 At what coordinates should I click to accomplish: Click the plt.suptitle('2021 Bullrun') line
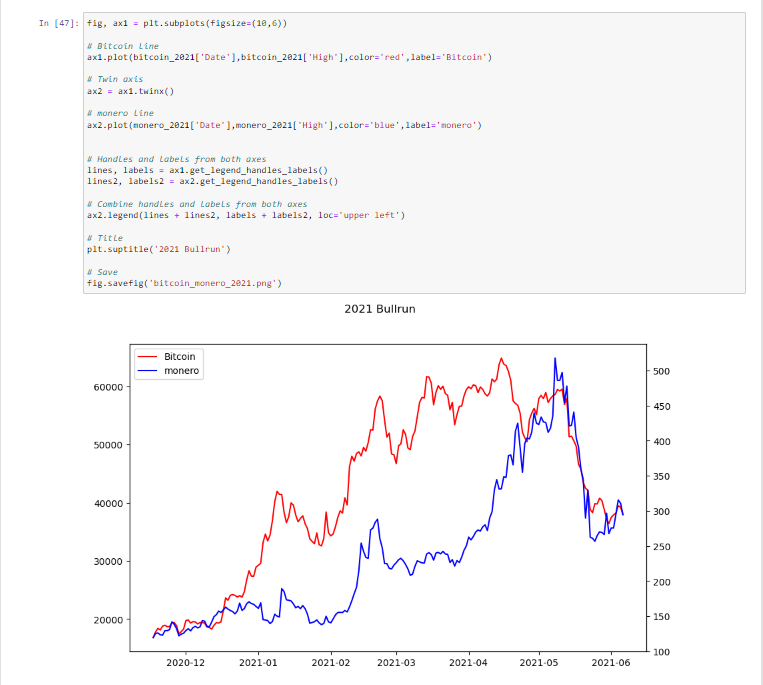point(159,249)
